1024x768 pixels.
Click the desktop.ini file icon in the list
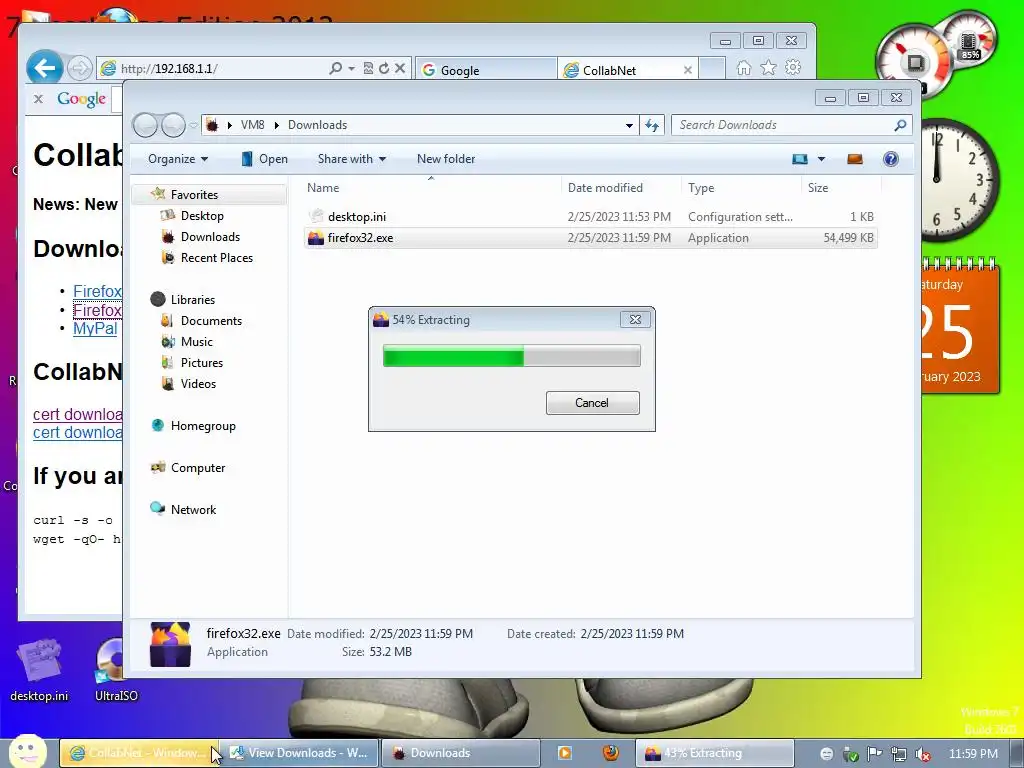coord(316,216)
